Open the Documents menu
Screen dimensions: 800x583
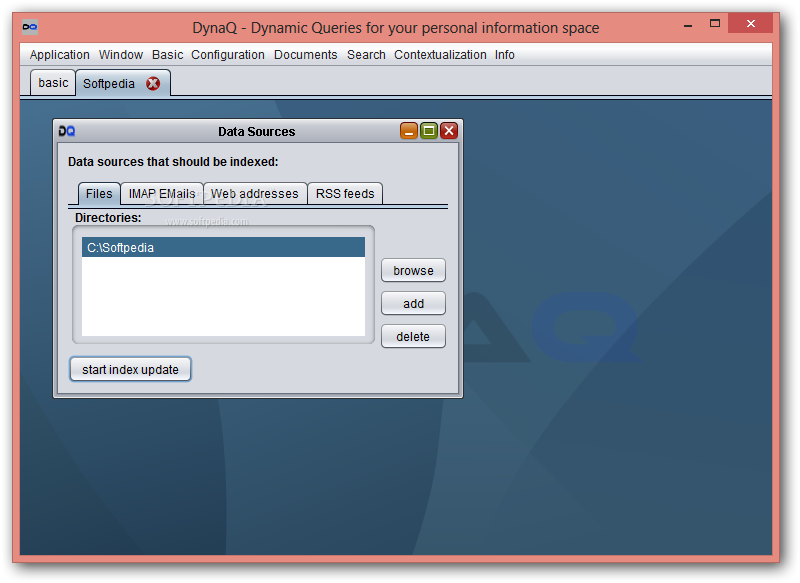pyautogui.click(x=306, y=55)
